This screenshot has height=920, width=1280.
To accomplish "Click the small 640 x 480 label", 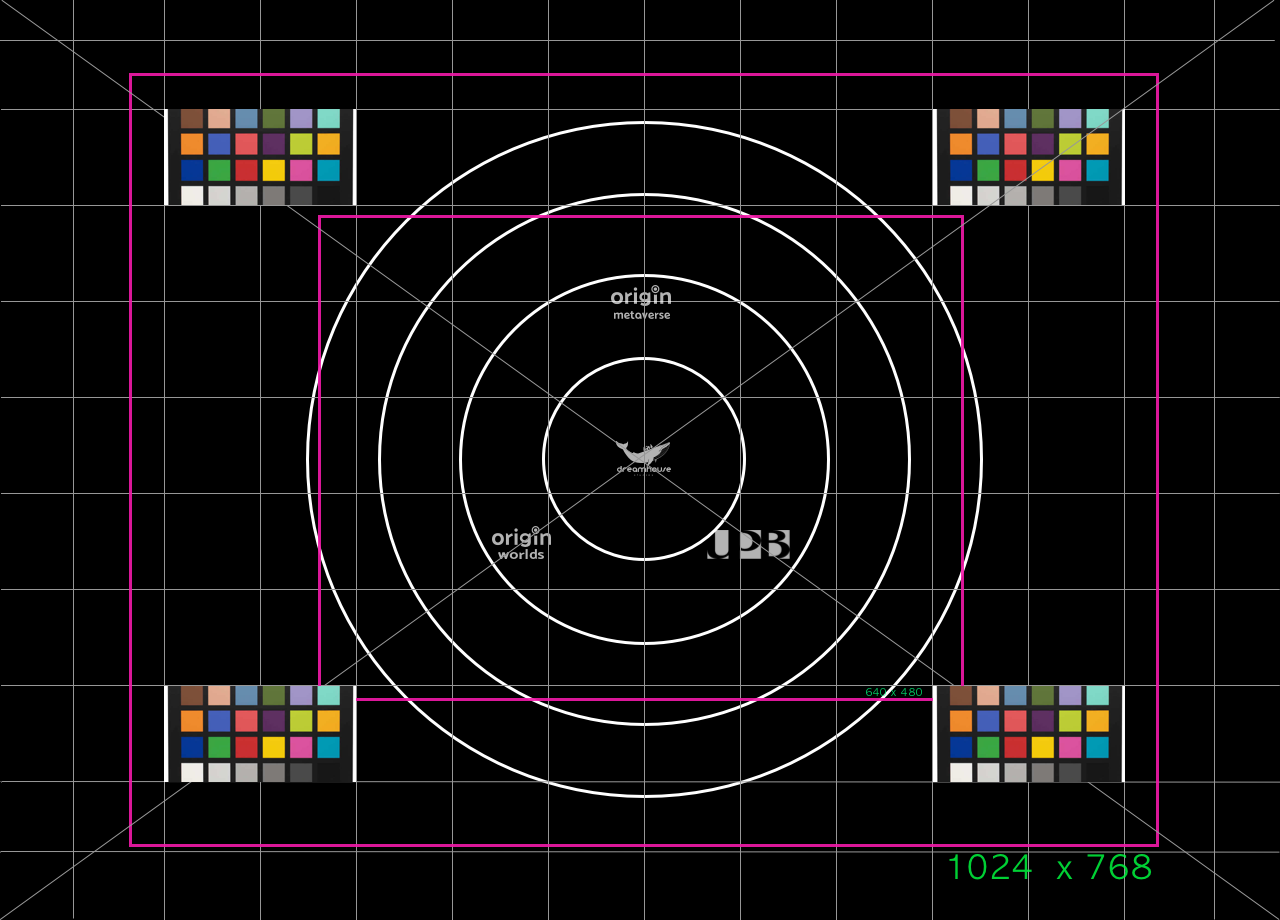I will [893, 692].
